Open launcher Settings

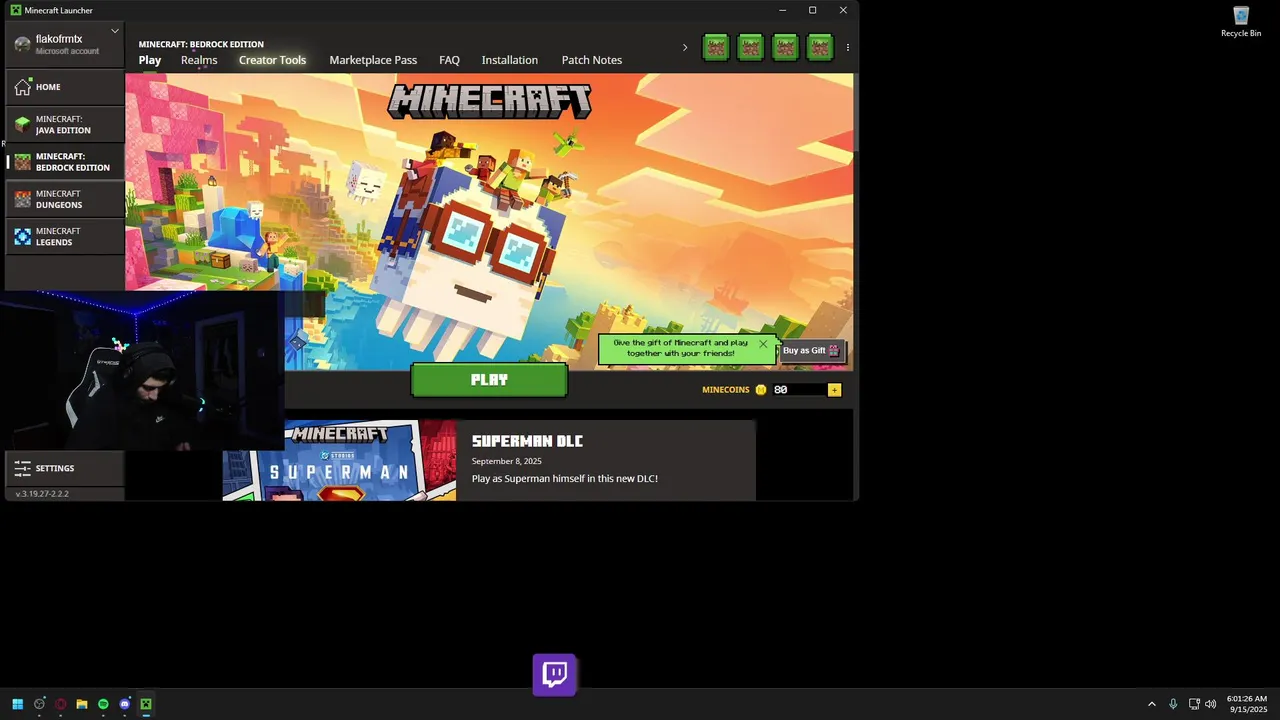[65, 468]
